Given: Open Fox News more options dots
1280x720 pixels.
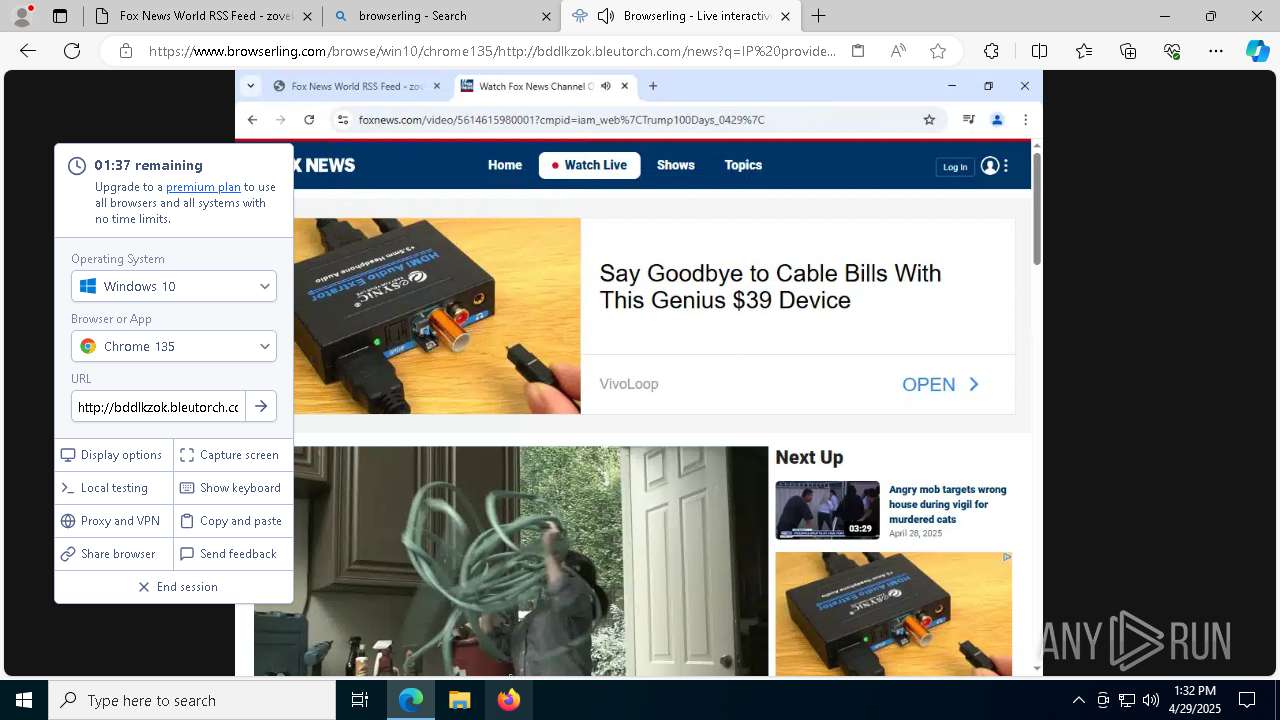Looking at the screenshot, I should (x=1006, y=166).
